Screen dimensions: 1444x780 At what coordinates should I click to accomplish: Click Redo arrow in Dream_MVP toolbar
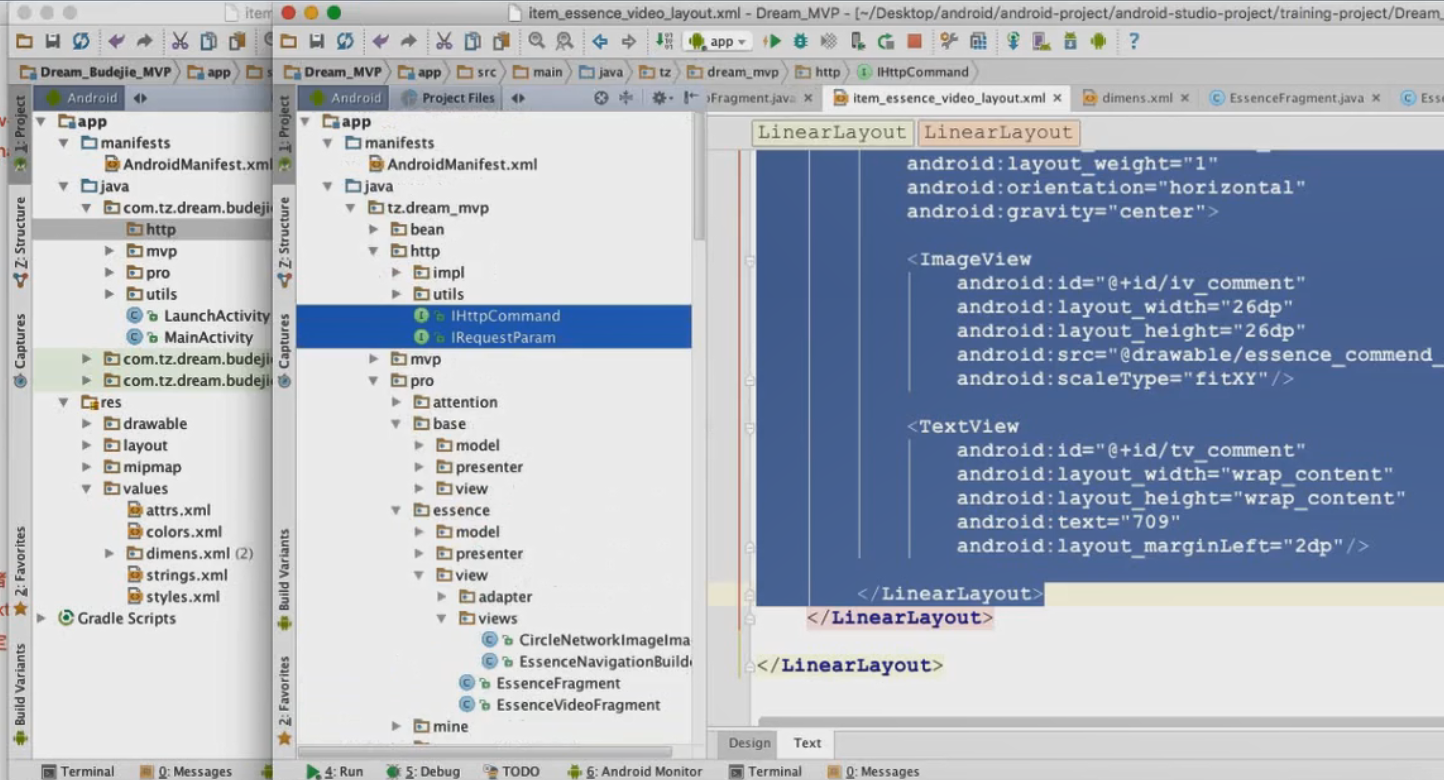(x=409, y=41)
